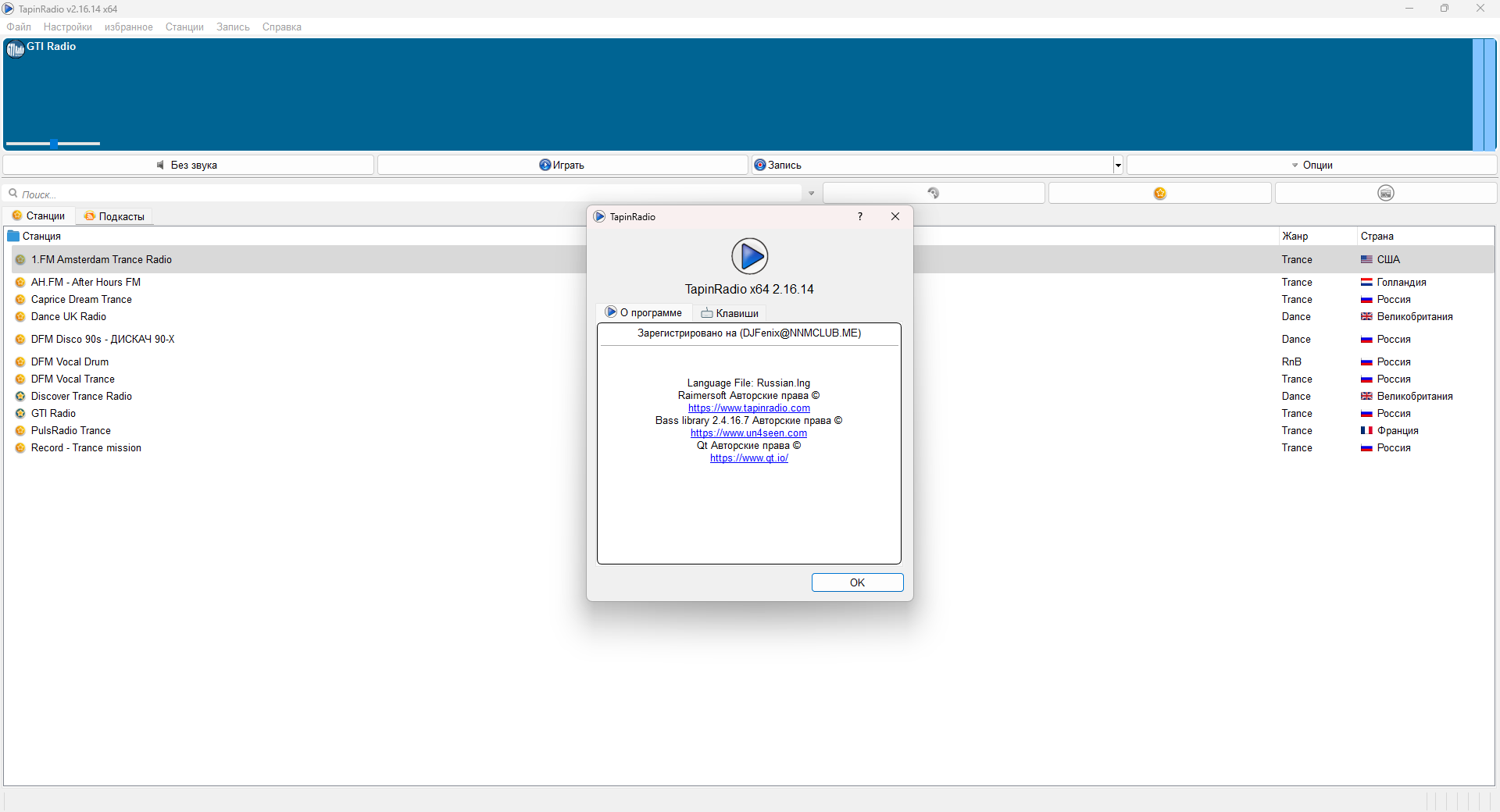1500x812 pixels.
Task: Click the large TapinRadio play logo in dialog
Action: tap(750, 256)
